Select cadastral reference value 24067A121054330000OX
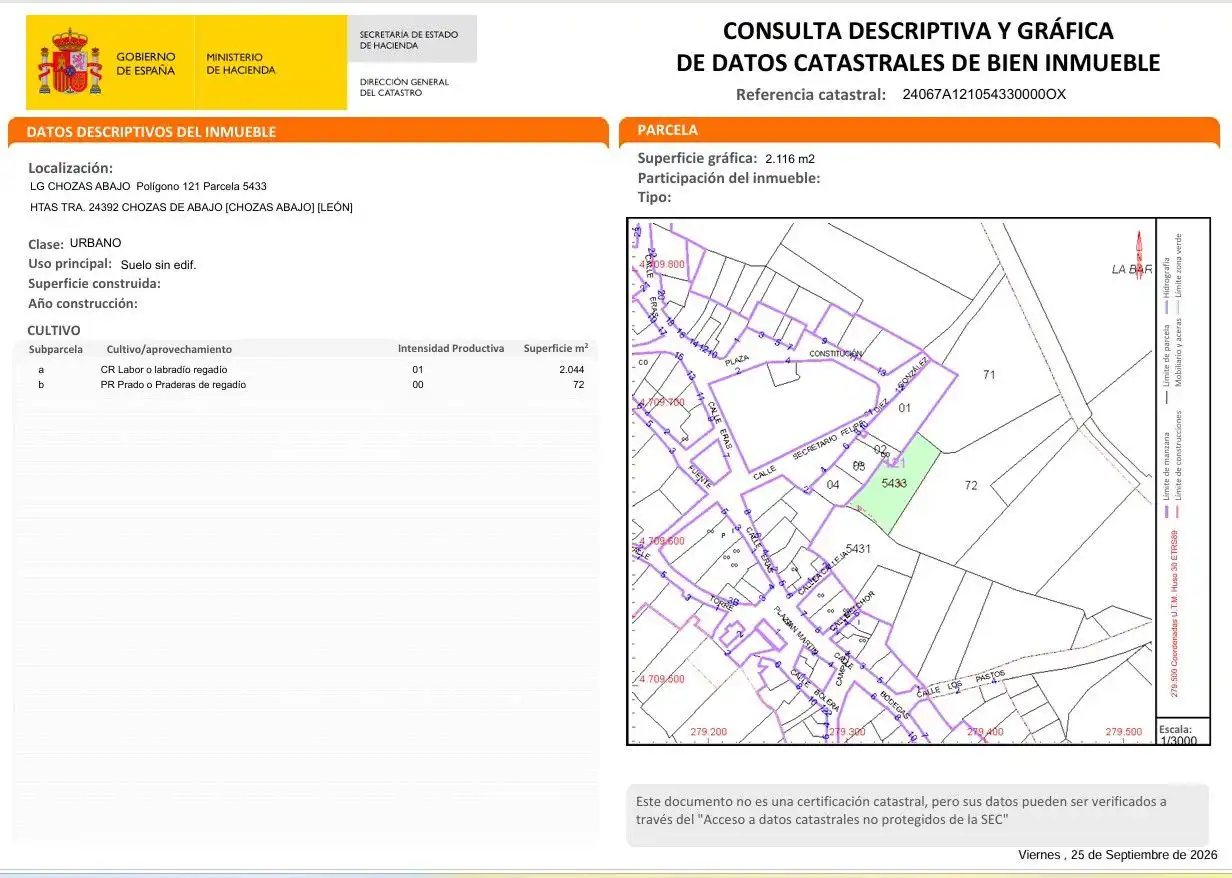 click(x=984, y=95)
